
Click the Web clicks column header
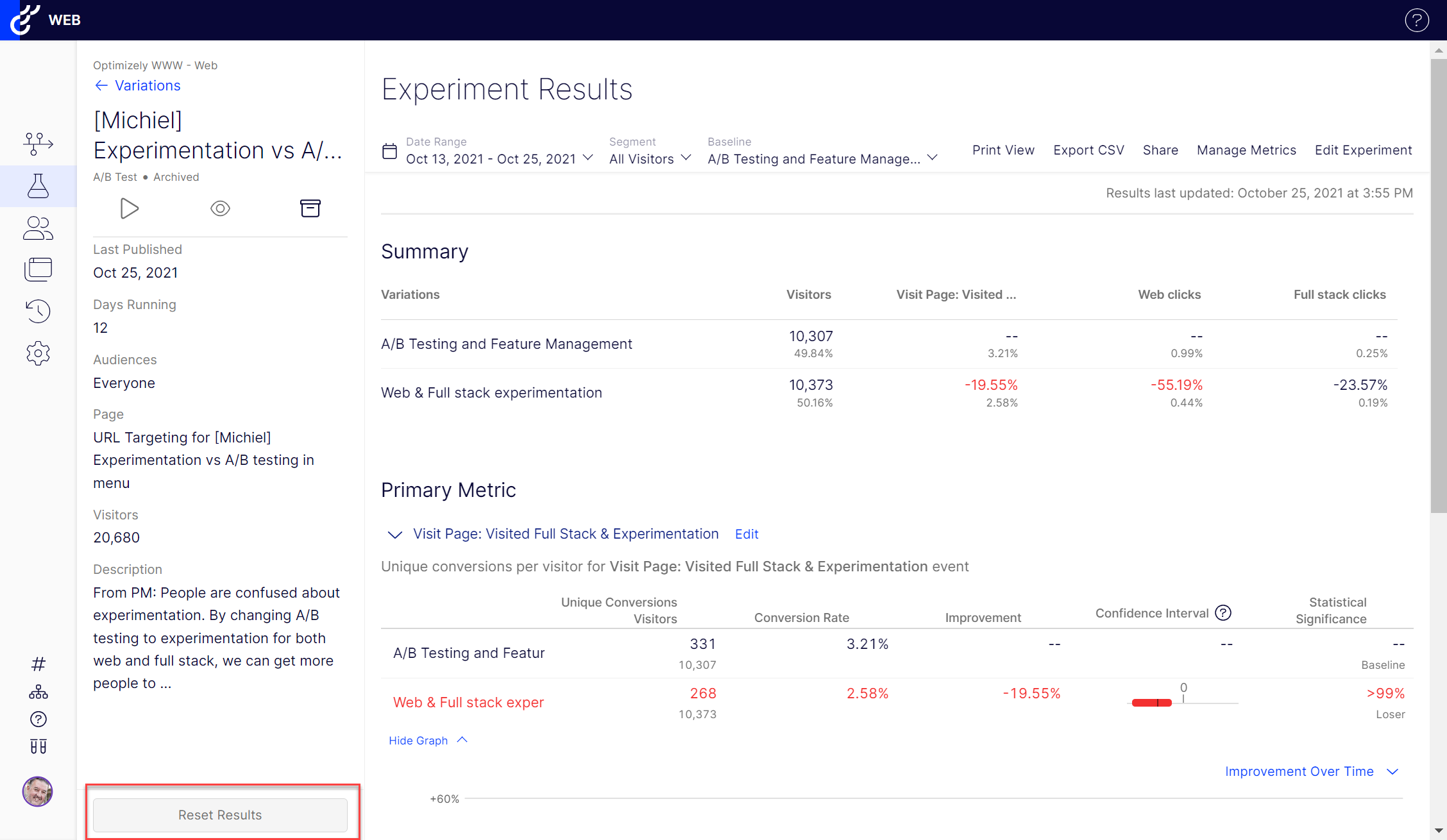coord(1169,294)
